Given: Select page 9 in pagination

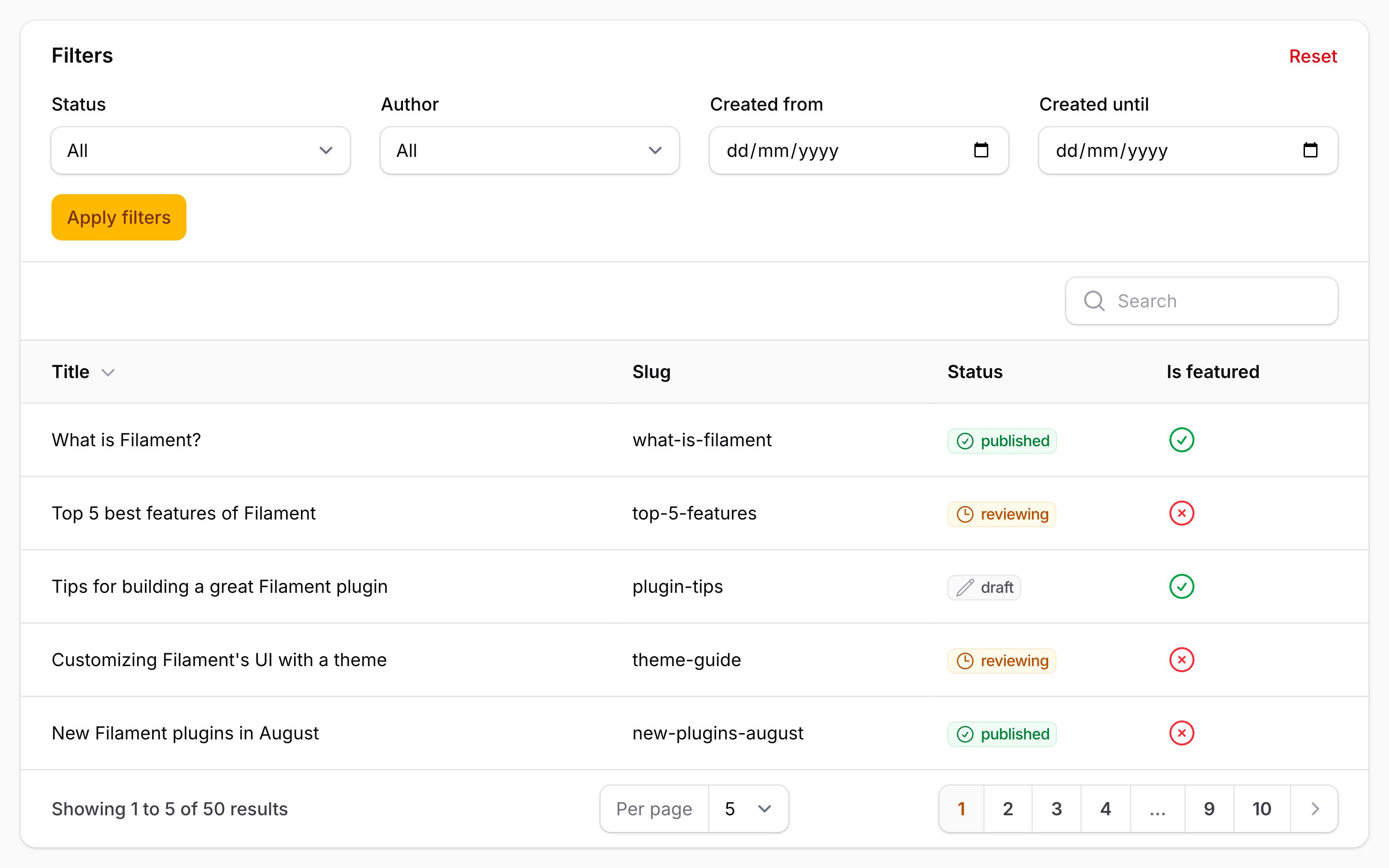Looking at the screenshot, I should coord(1209,809).
